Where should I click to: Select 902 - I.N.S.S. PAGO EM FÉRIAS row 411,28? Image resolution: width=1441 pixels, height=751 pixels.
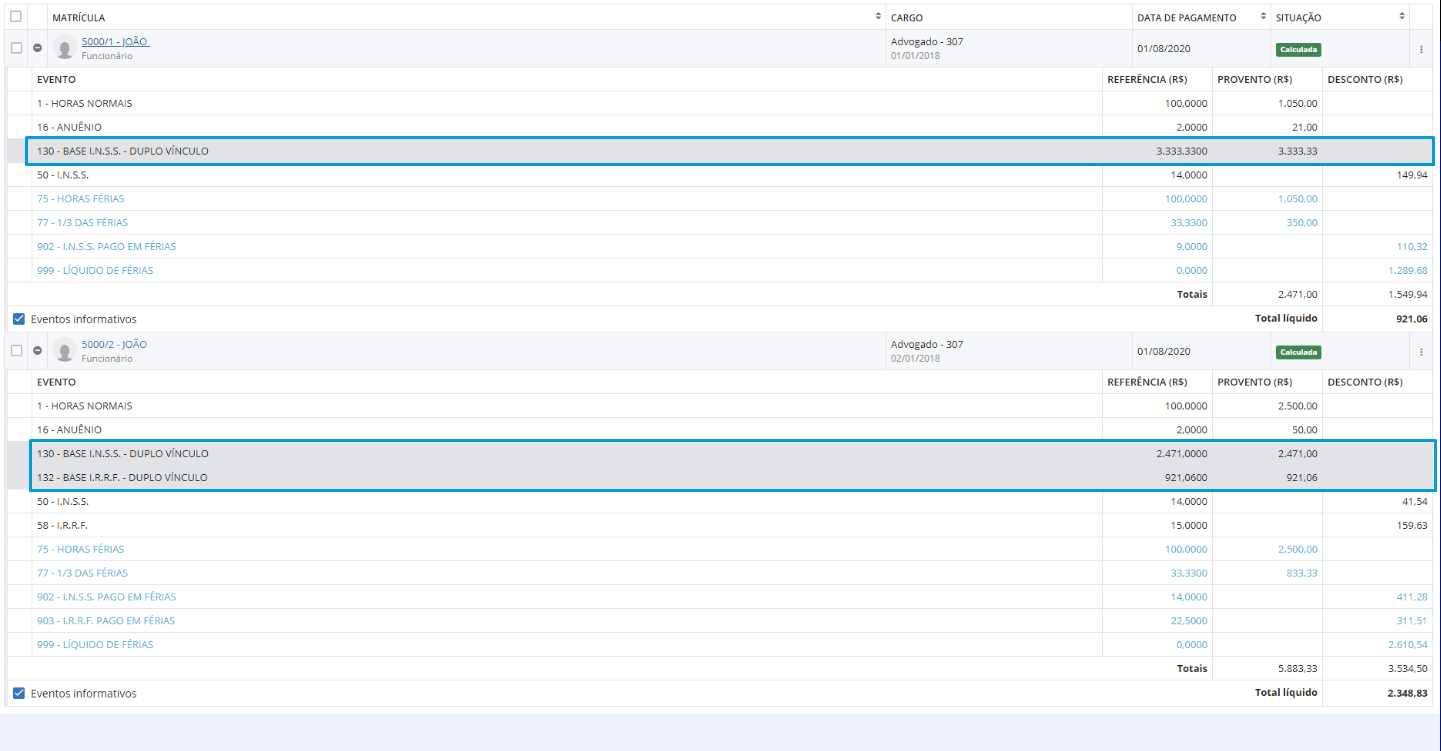[720, 597]
